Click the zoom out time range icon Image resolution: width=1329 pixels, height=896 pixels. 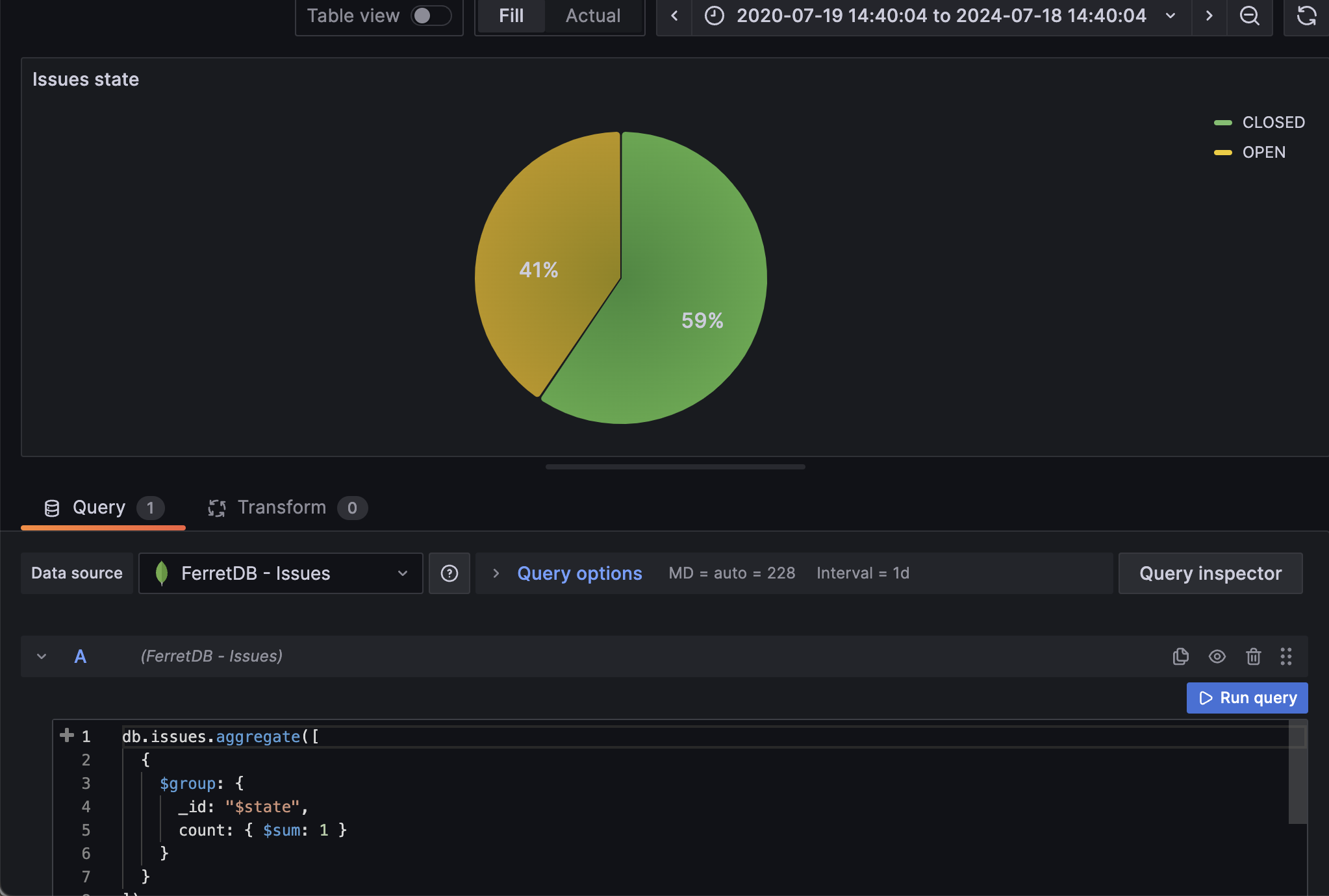coord(1249,16)
